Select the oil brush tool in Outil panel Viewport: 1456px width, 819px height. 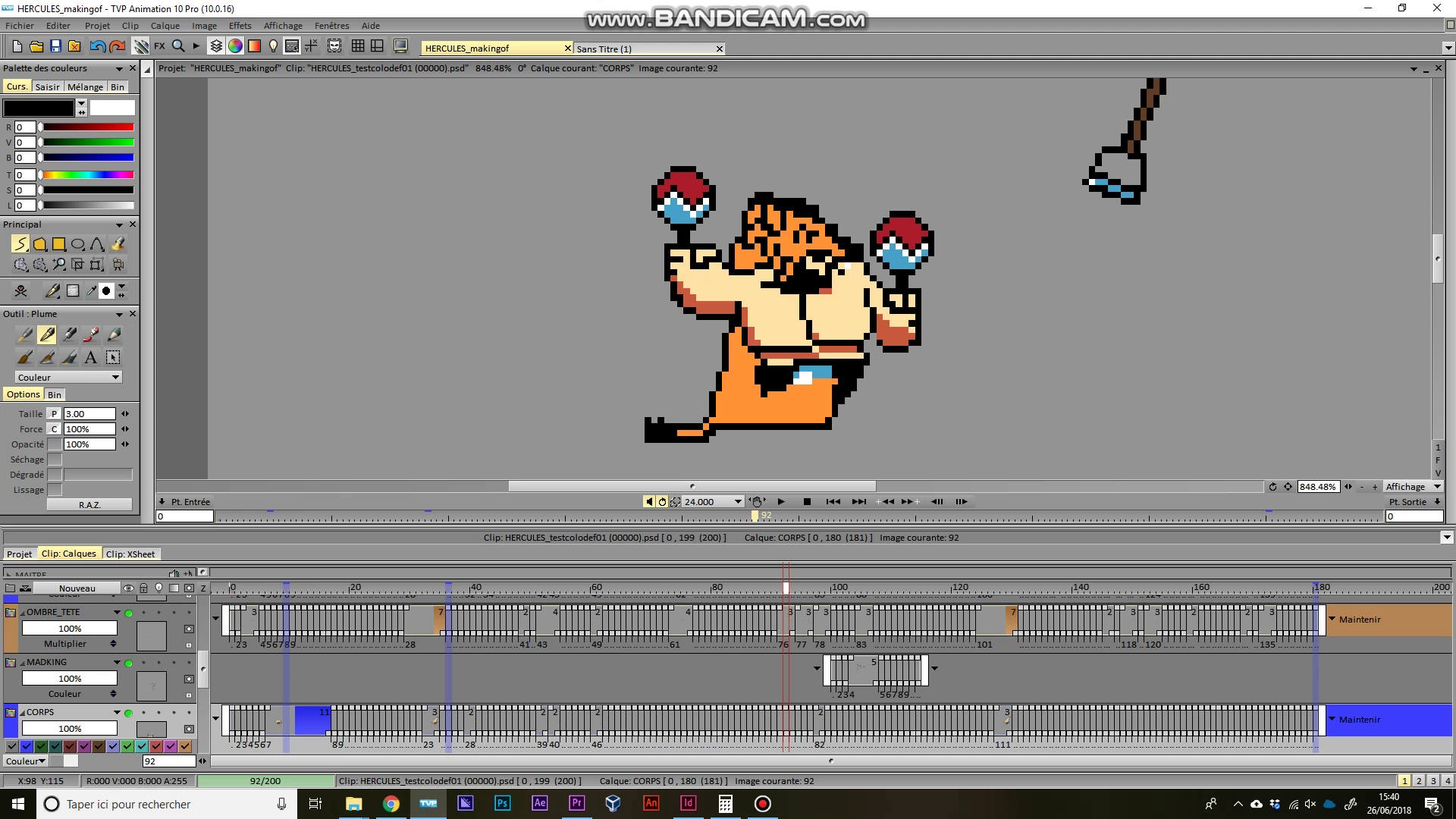coord(25,357)
